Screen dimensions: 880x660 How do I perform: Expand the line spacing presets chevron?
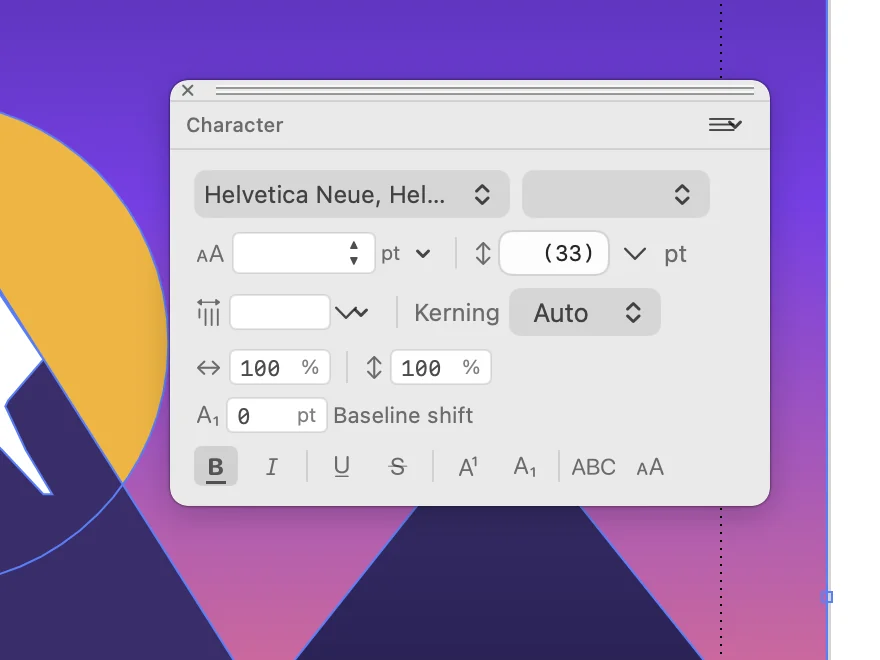[x=635, y=254]
